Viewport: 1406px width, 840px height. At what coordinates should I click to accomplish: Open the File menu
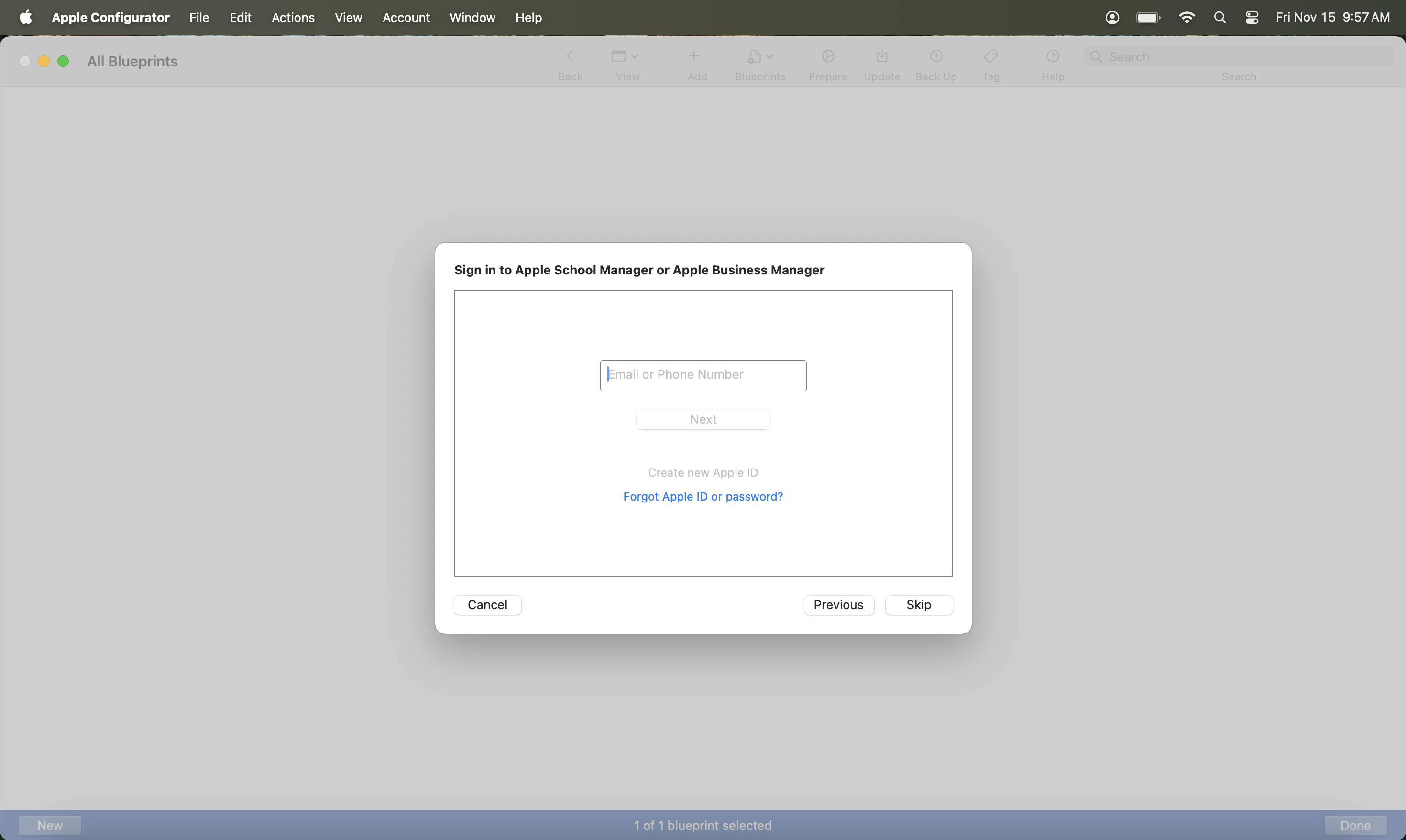point(199,18)
